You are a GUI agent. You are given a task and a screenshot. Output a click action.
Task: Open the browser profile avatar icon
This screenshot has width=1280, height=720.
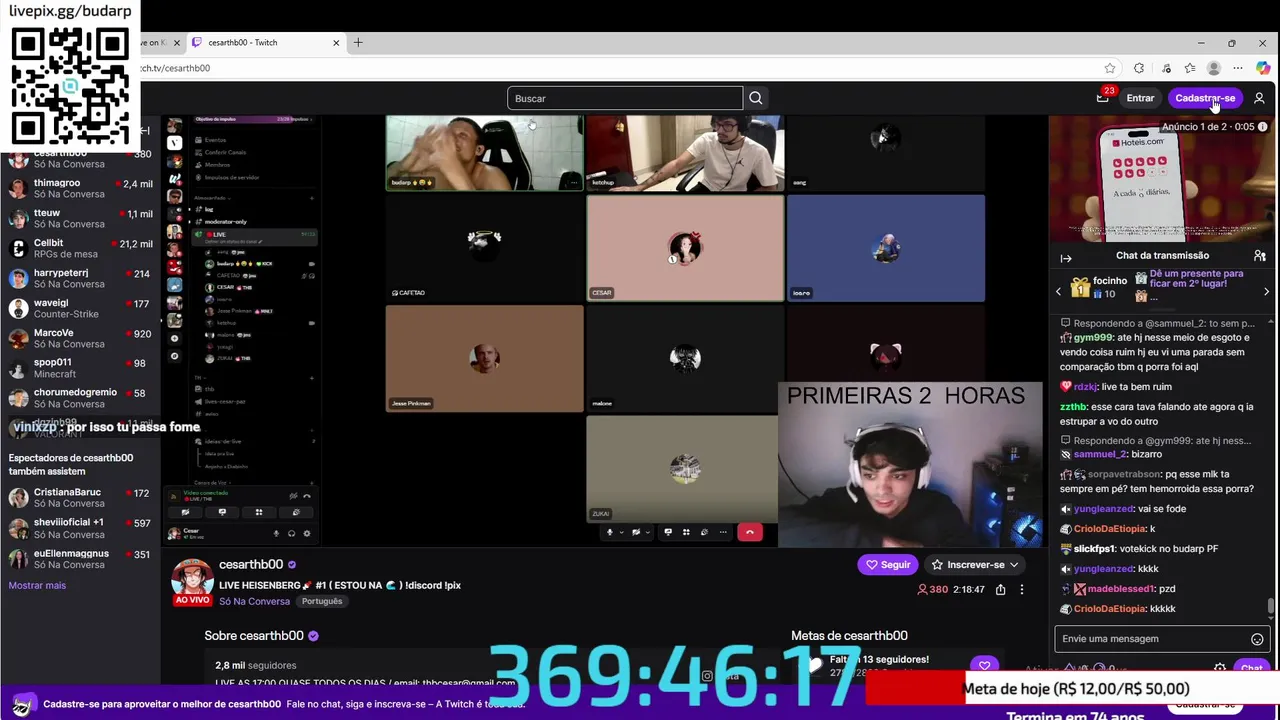pyautogui.click(x=1214, y=68)
